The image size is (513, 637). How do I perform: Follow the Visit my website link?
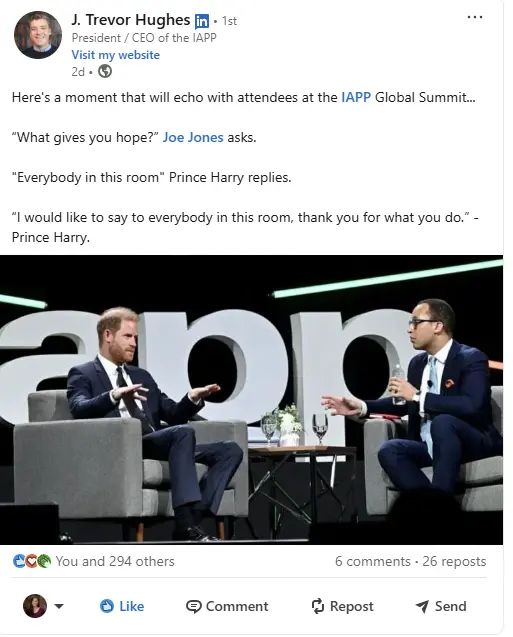coord(116,55)
